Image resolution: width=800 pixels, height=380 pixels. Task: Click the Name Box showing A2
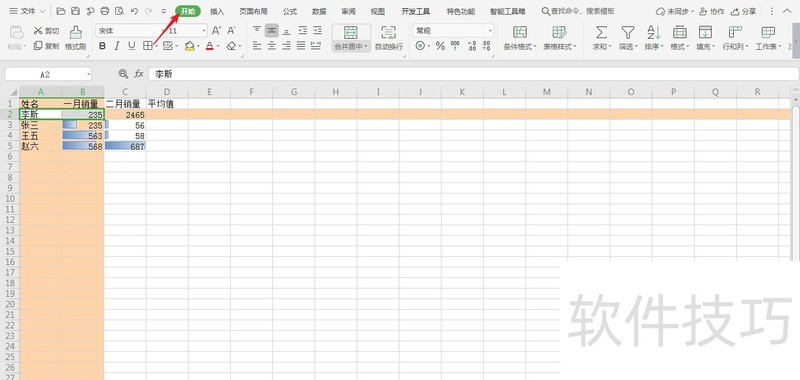click(48, 74)
